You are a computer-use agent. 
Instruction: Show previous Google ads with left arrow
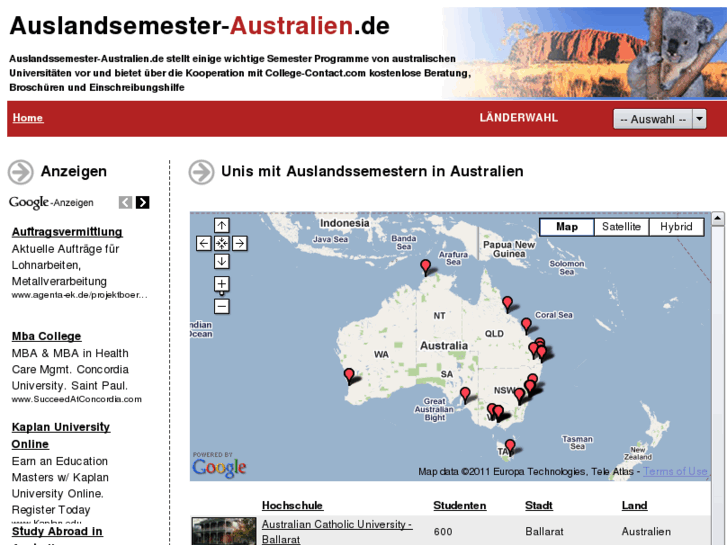pos(125,202)
